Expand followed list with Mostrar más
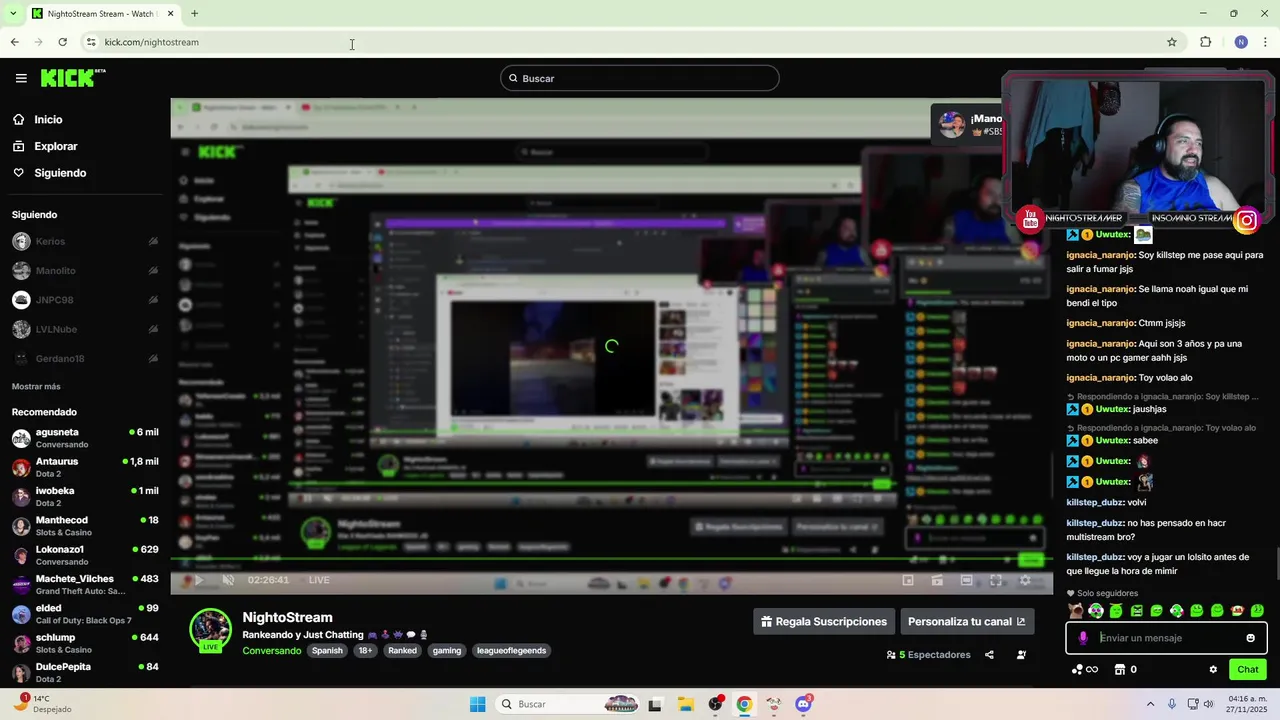This screenshot has width=1280, height=720. pos(36,386)
